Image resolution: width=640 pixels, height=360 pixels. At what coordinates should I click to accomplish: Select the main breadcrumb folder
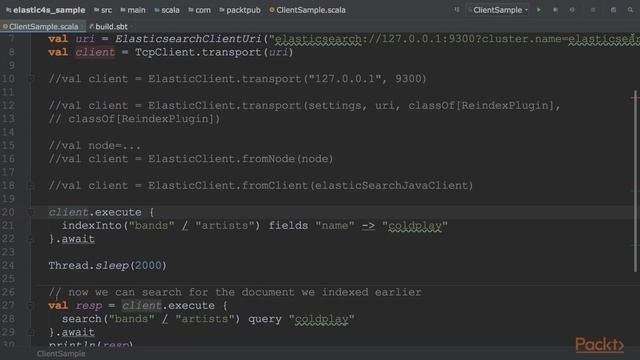tap(133, 10)
